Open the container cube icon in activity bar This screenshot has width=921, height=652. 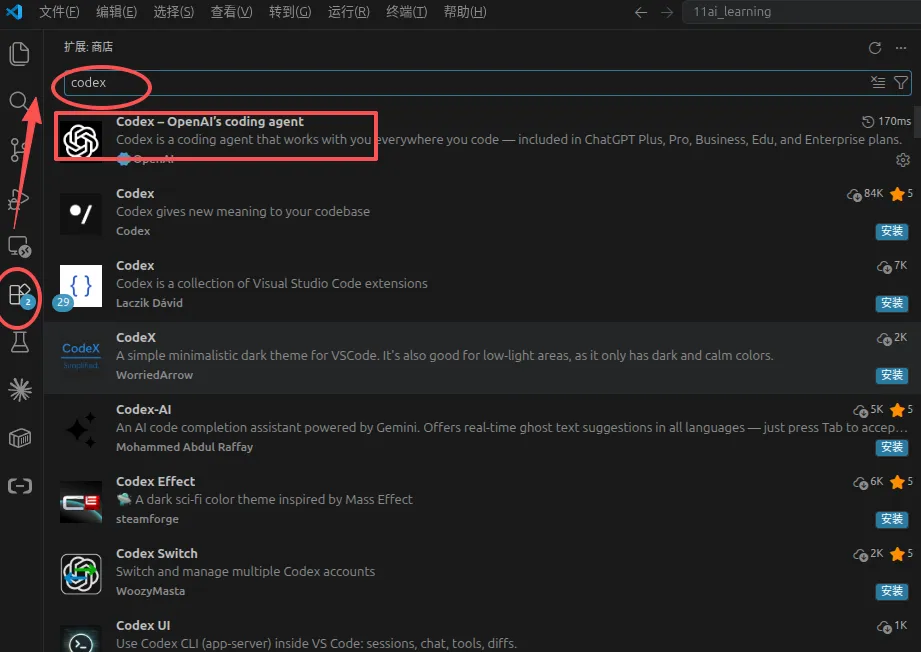pos(20,438)
